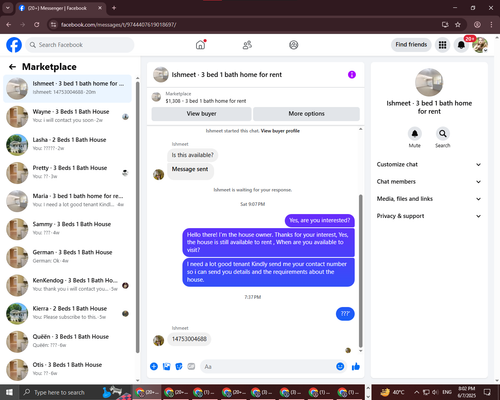The width and height of the screenshot is (500, 400).
Task: Open Home feed icon in top navigation
Action: coord(200,45)
